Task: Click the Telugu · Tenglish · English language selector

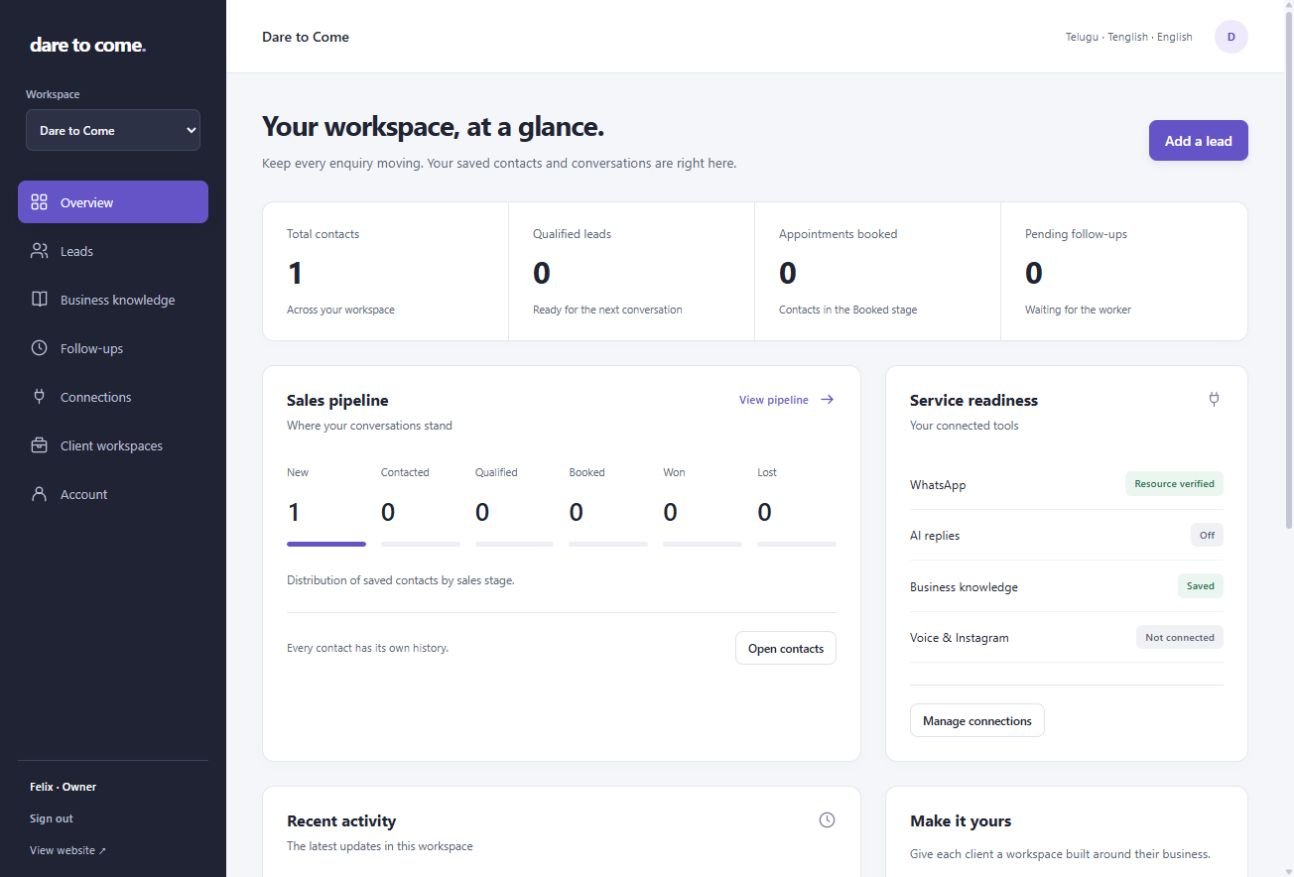Action: pos(1128,37)
